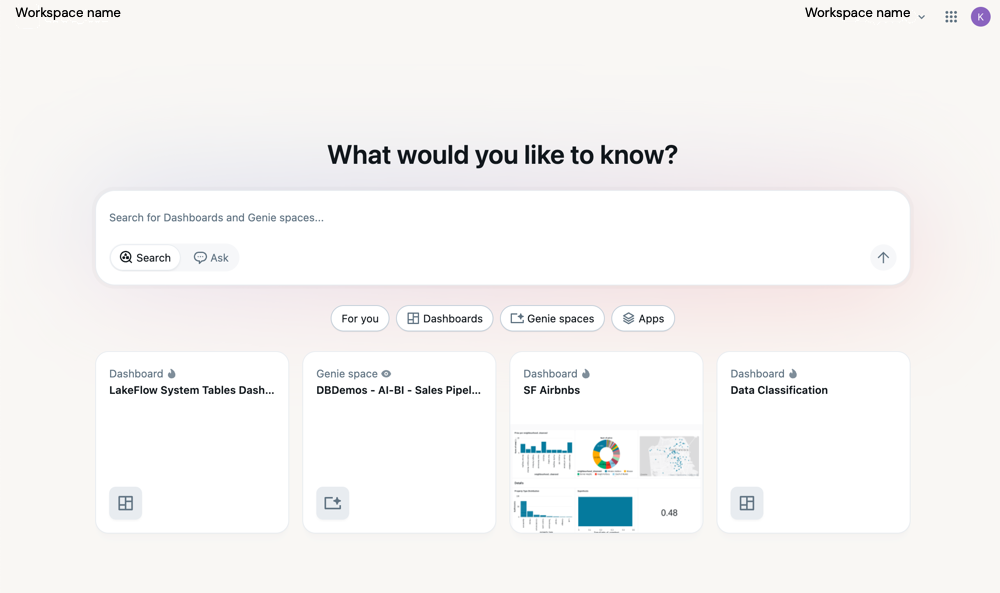Open the apps grid launcher icon
This screenshot has width=1000, height=593.
pos(951,17)
